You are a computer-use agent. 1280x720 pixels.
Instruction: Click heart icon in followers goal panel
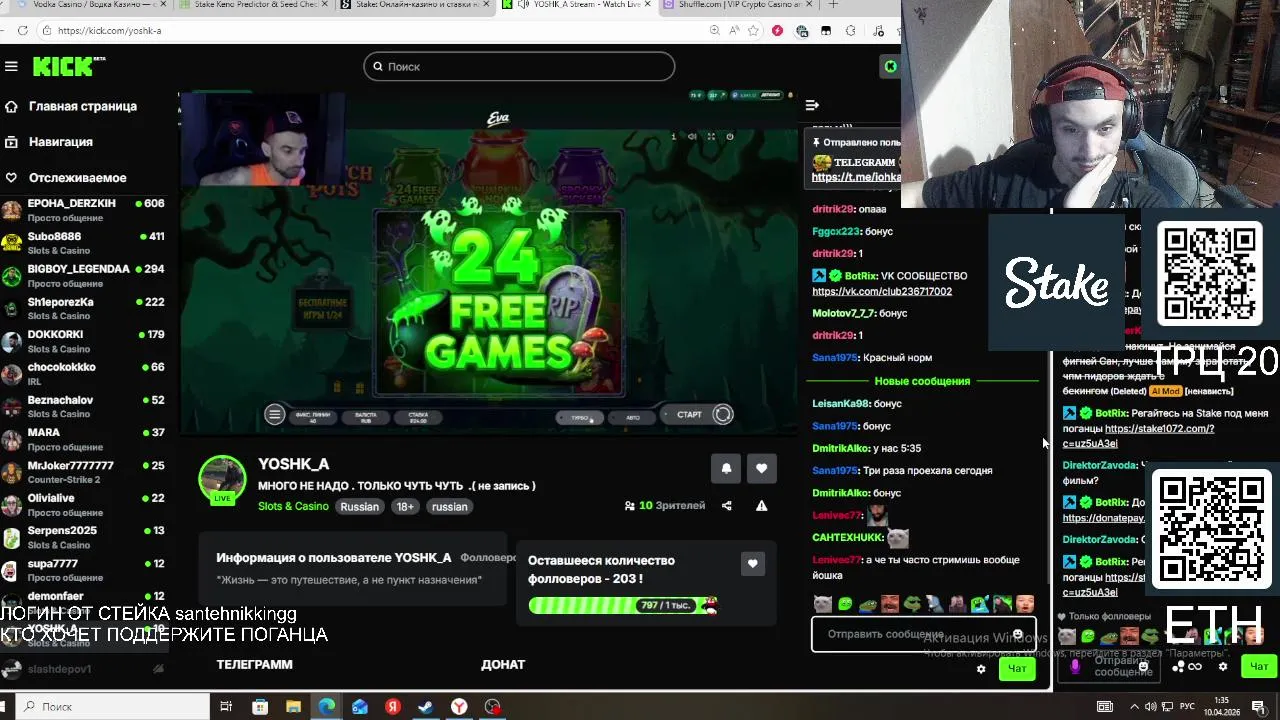coord(752,564)
